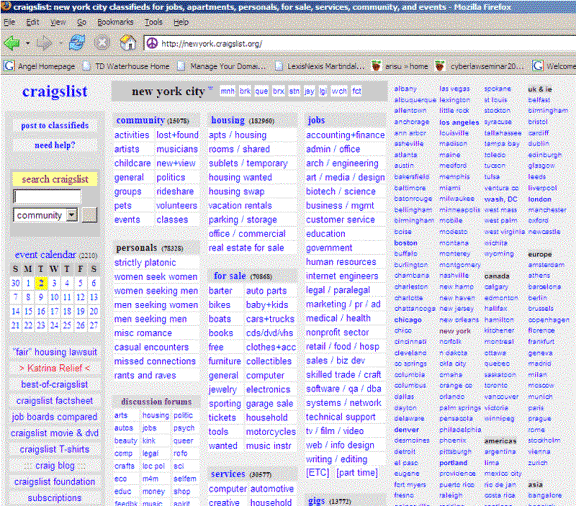The image size is (576, 506).
Task: Open the sublets / temporary listings
Action: [248, 163]
